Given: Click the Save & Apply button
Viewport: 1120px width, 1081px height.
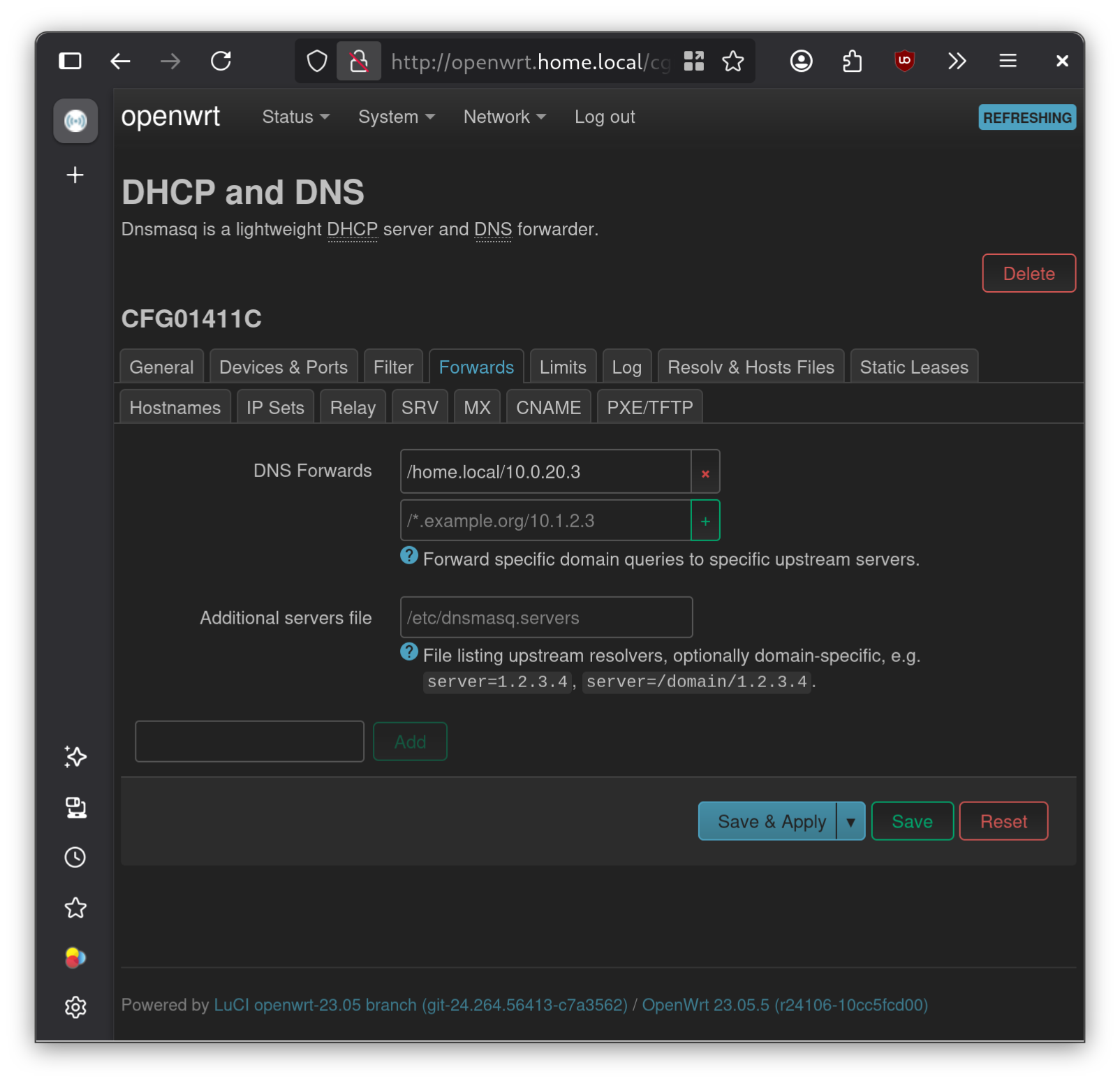Looking at the screenshot, I should pos(767,822).
